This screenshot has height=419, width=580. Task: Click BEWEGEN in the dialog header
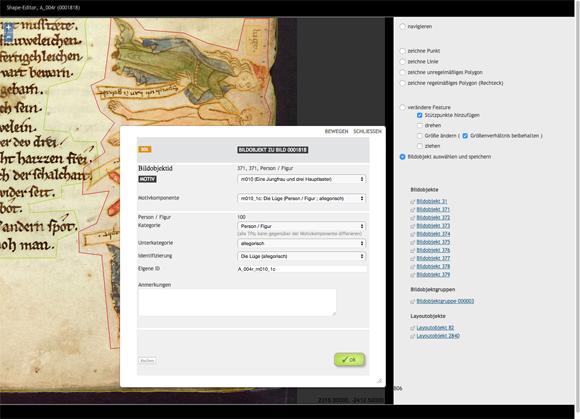pyautogui.click(x=336, y=131)
